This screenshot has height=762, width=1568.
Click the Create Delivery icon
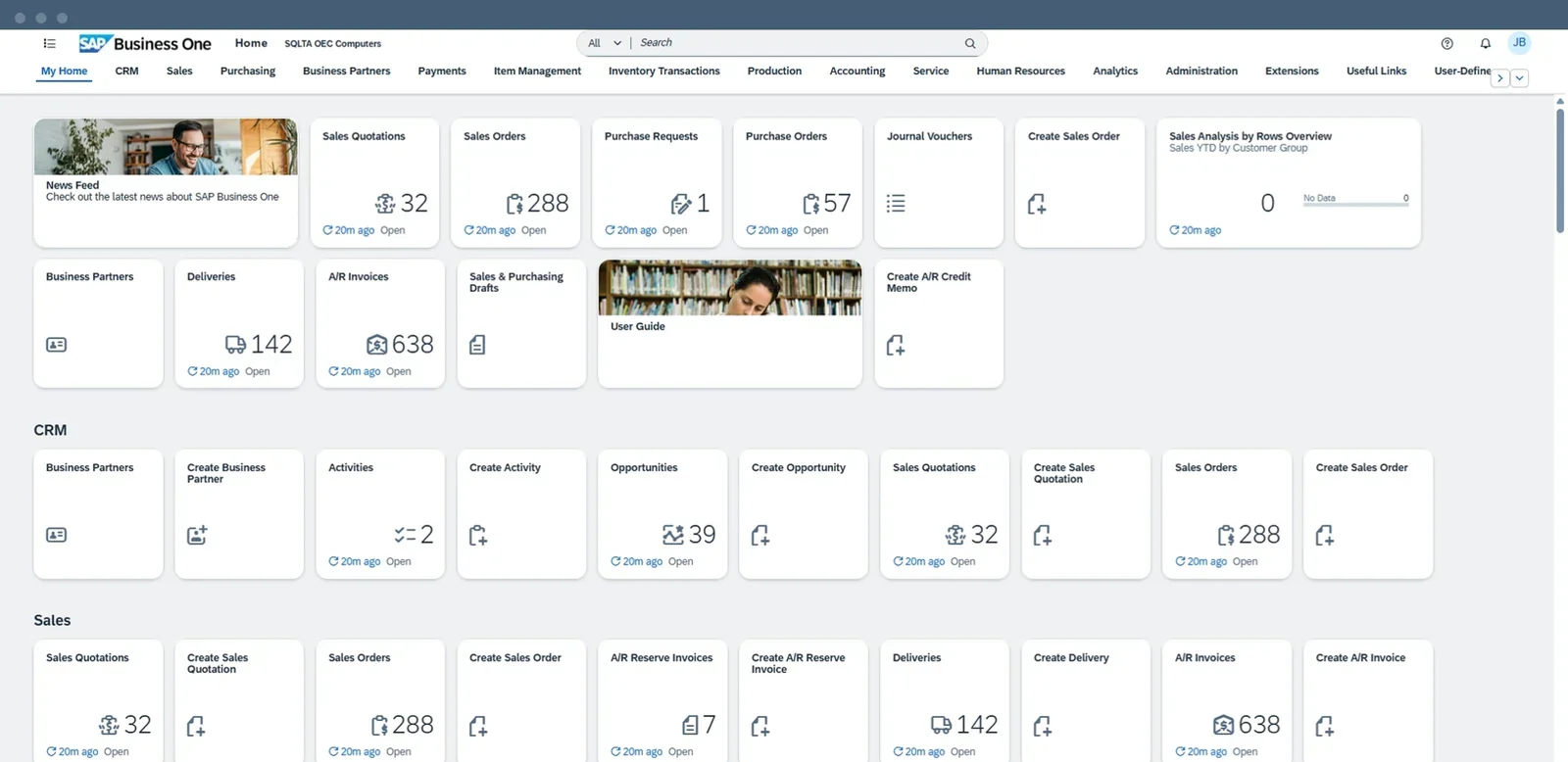(1043, 726)
